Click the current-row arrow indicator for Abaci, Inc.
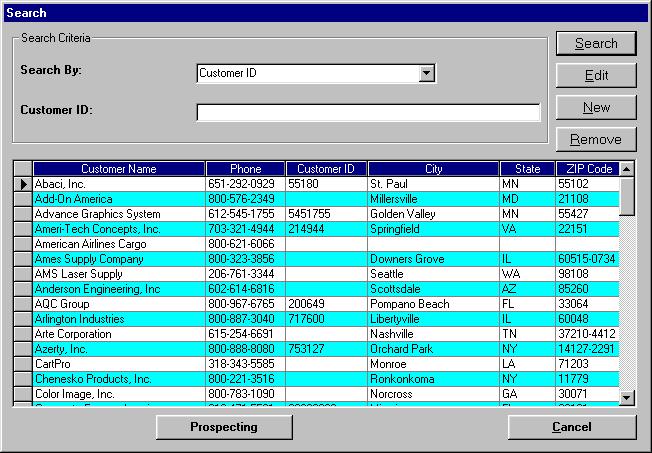Image resolution: width=652 pixels, height=453 pixels. pos(23,184)
